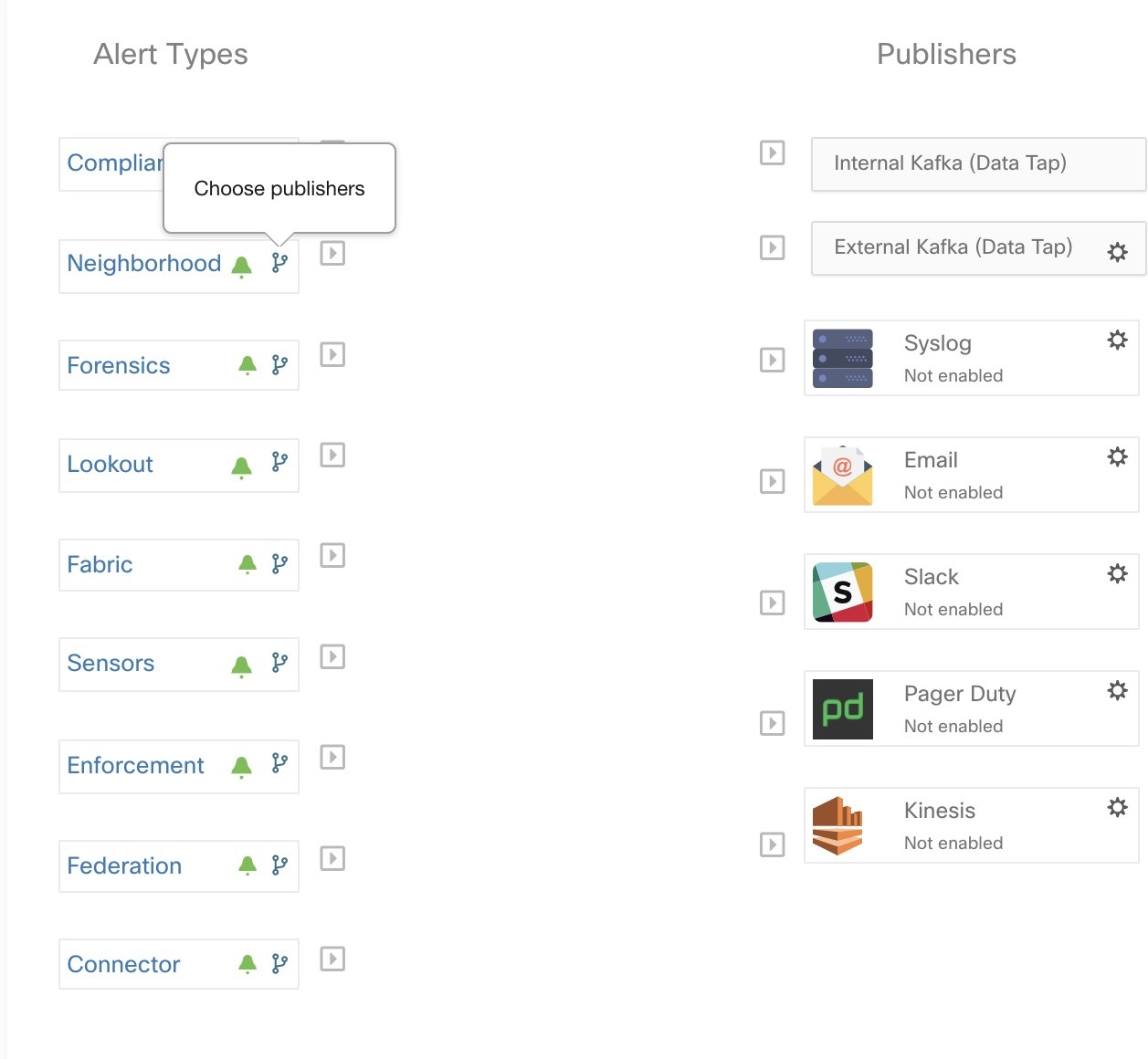Open External Kafka settings gear
This screenshot has width=1148, height=1059.
(x=1117, y=252)
